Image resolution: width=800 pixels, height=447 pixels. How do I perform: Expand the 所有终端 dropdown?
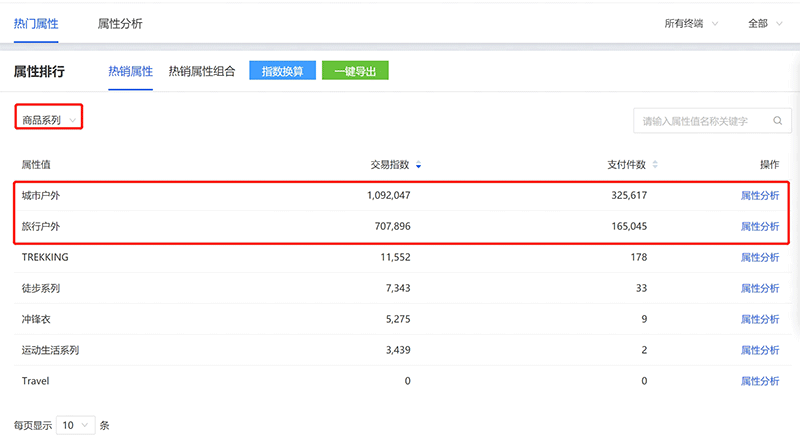click(x=691, y=23)
